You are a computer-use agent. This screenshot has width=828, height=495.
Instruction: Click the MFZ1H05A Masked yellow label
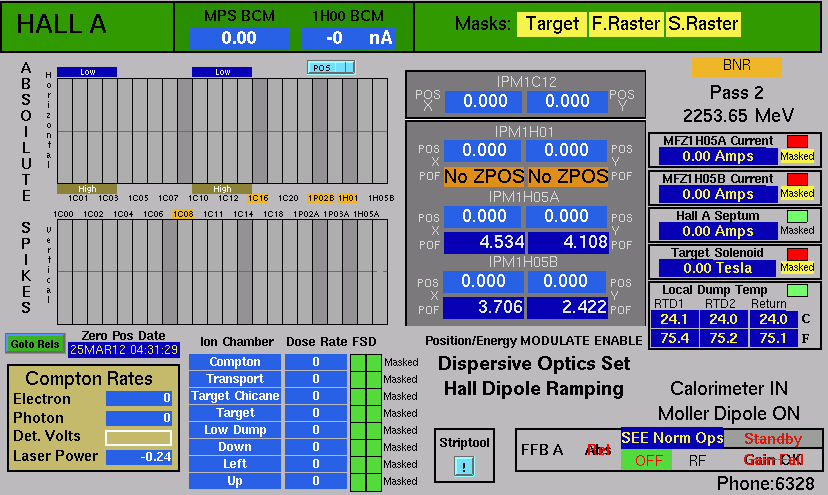(x=797, y=156)
